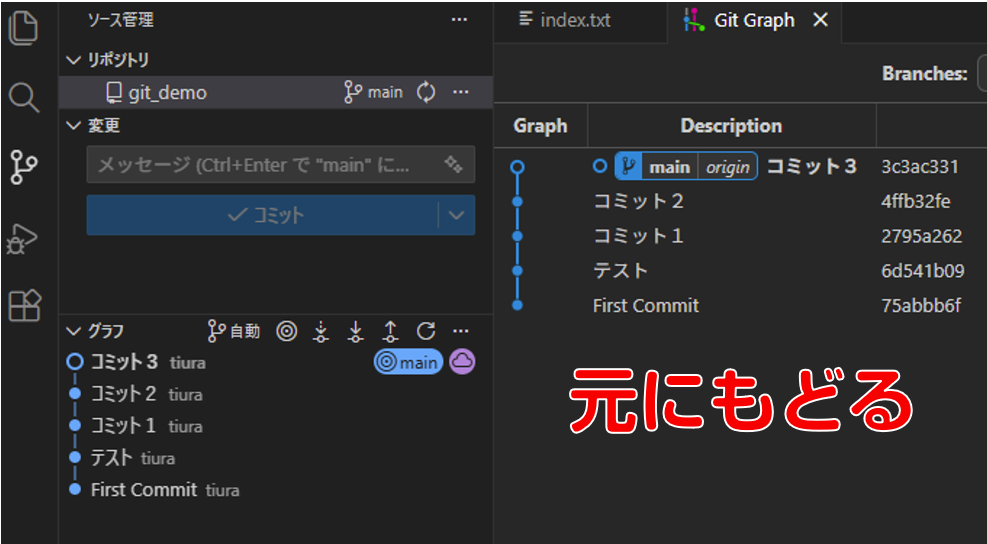987x544 pixels.
Task: Select the First Commit row in Git Graph
Action: click(x=646, y=306)
